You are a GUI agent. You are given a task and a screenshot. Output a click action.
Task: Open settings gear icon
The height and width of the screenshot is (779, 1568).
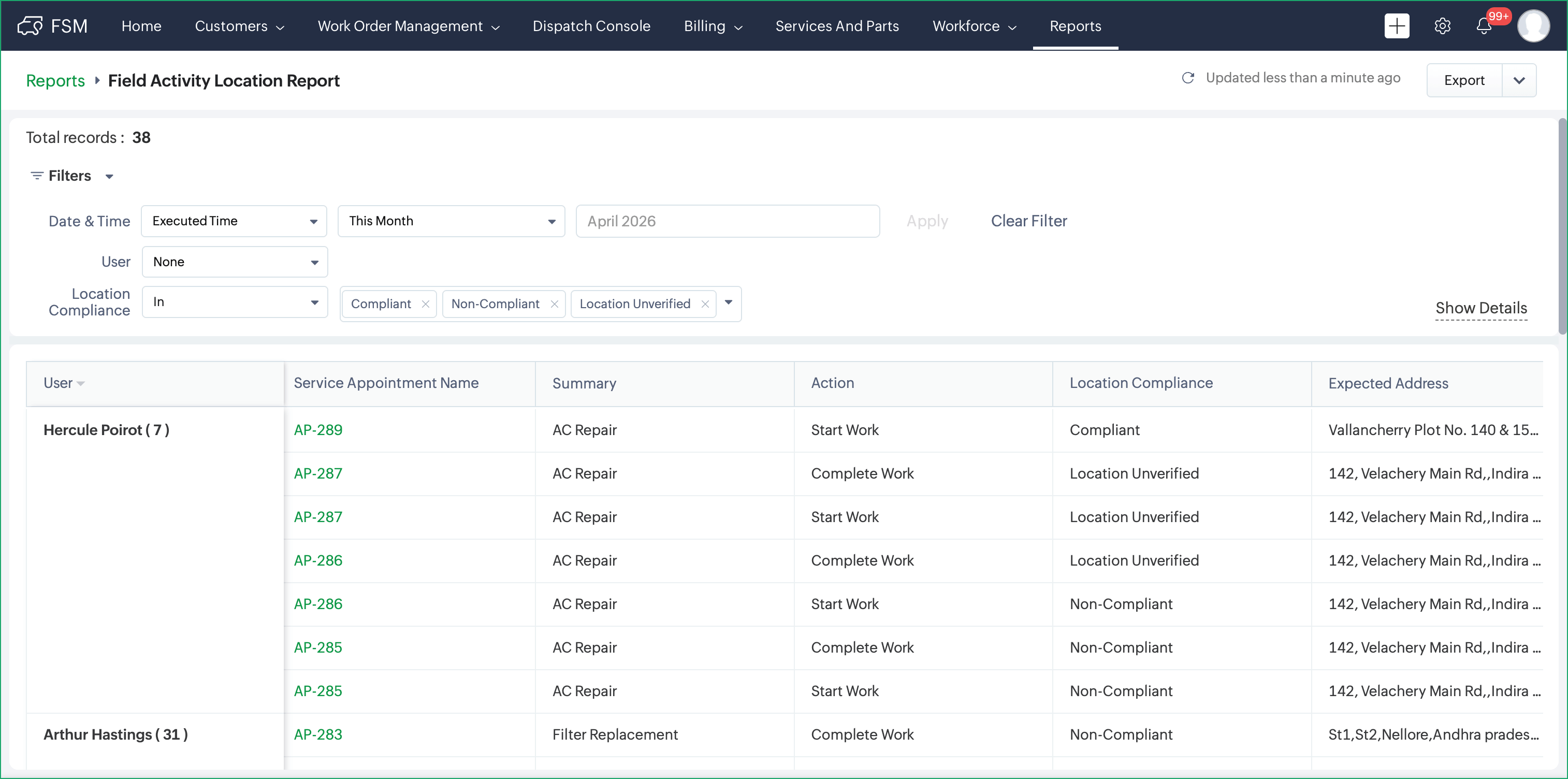coord(1442,25)
